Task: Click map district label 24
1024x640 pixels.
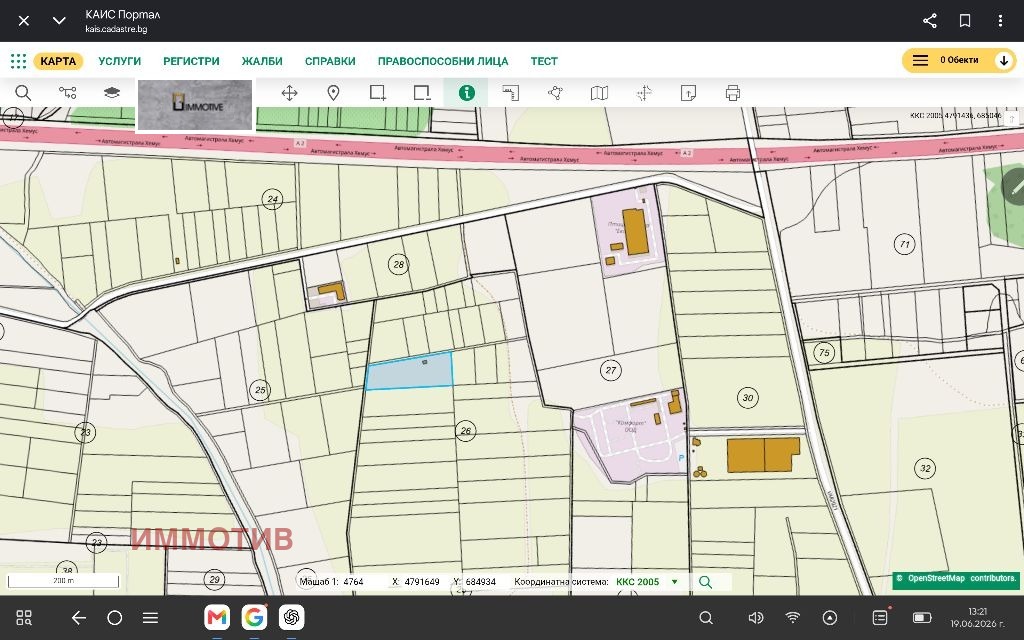Action: click(x=272, y=199)
